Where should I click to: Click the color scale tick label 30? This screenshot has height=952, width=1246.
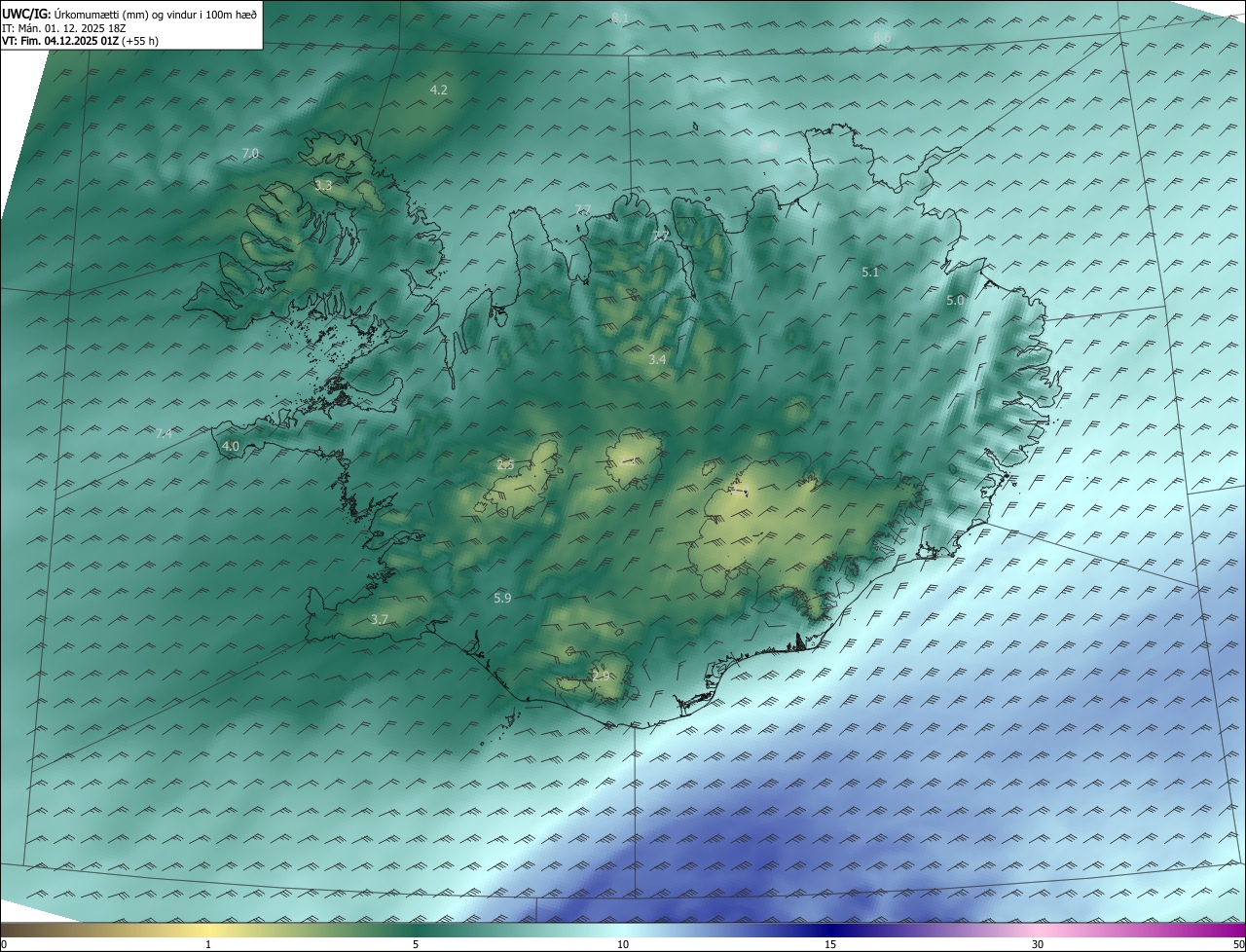[1038, 944]
